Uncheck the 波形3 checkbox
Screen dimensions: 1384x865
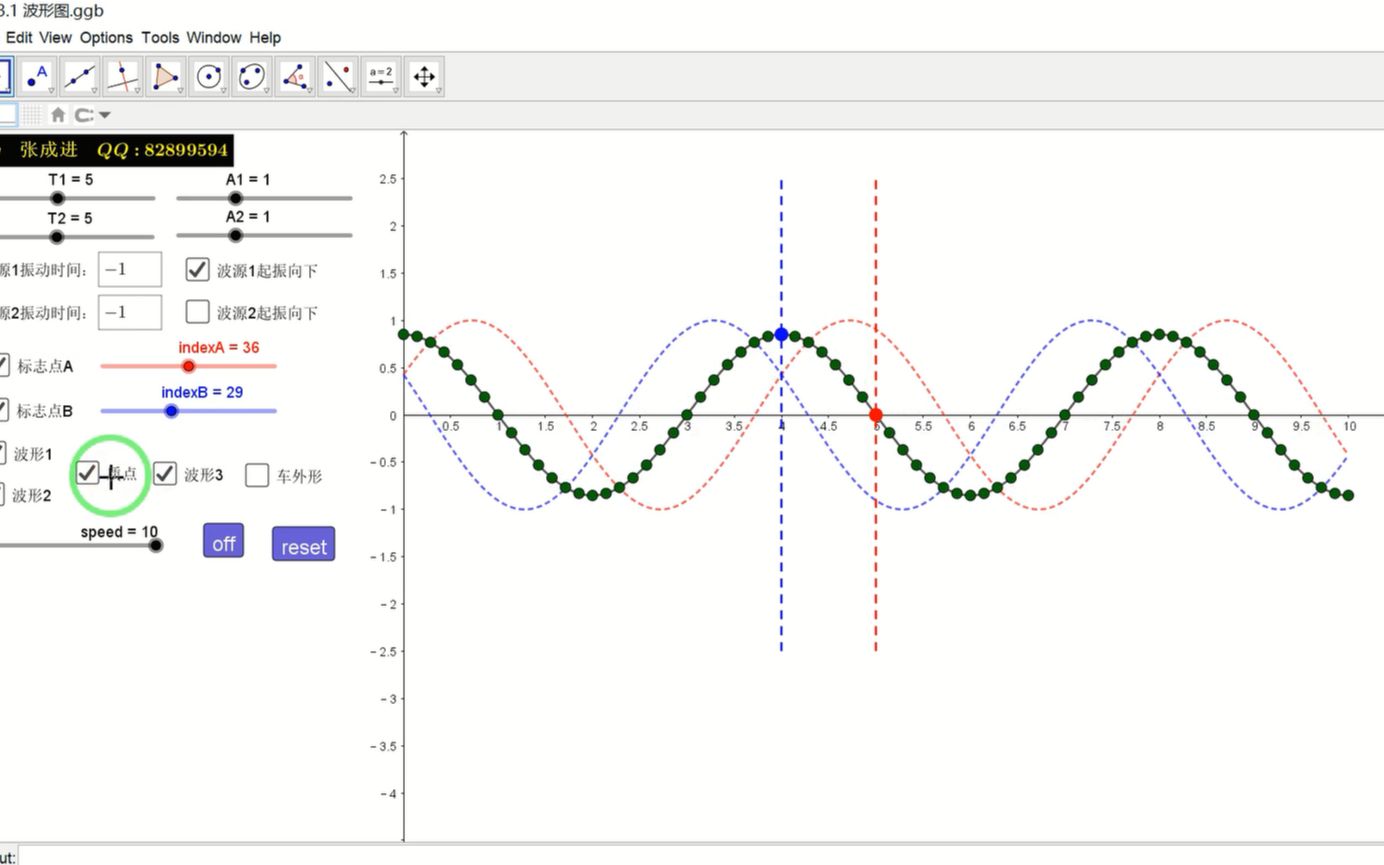click(165, 473)
